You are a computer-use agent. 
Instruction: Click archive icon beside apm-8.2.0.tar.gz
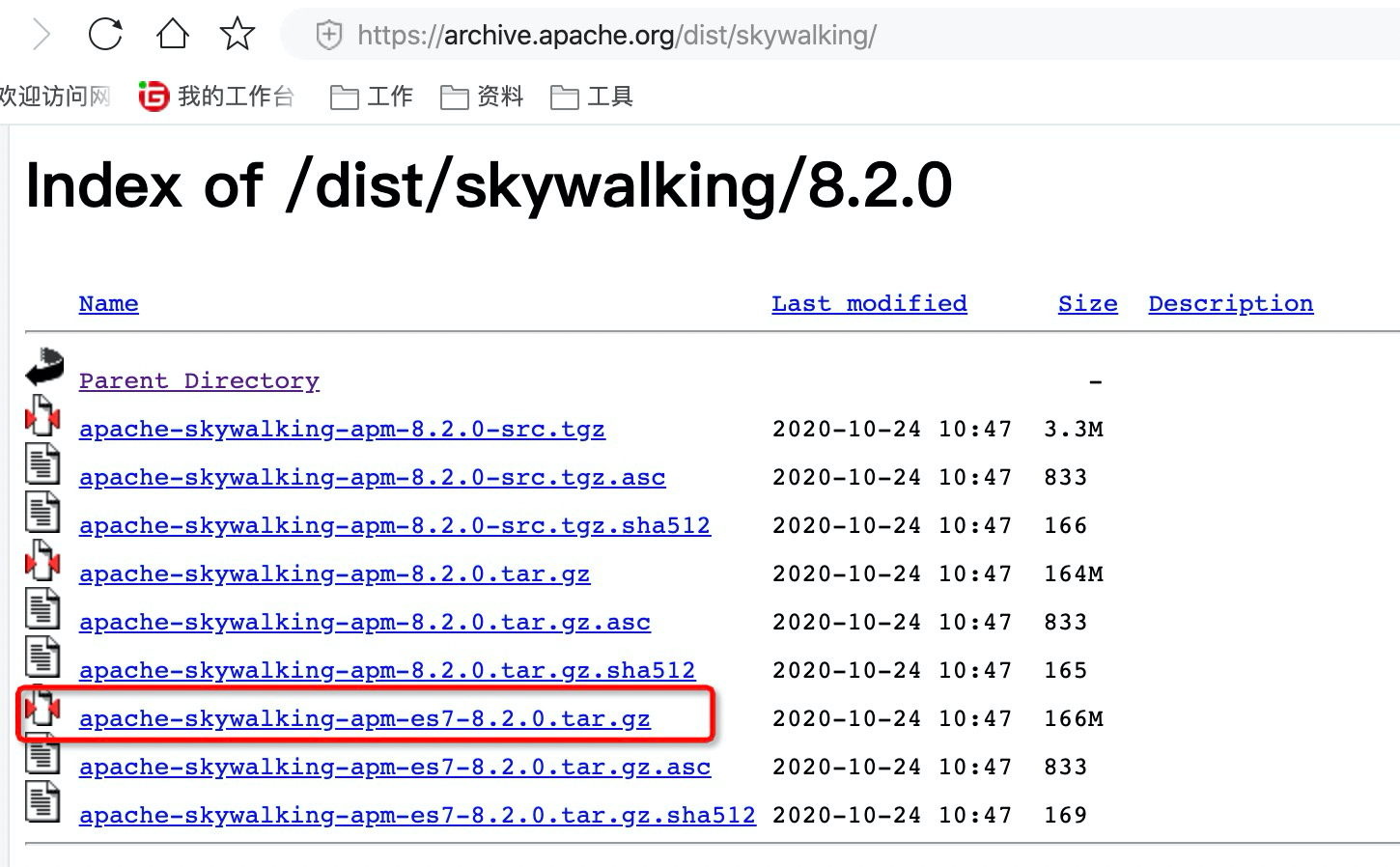42,560
